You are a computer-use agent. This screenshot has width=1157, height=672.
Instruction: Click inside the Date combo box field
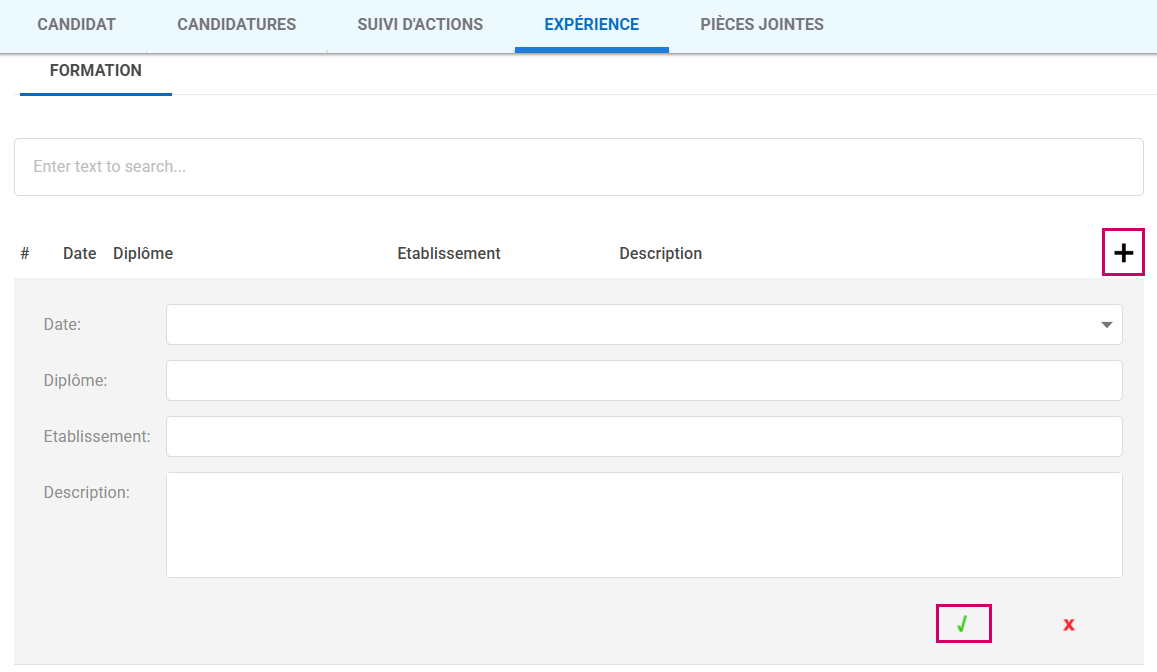point(630,325)
